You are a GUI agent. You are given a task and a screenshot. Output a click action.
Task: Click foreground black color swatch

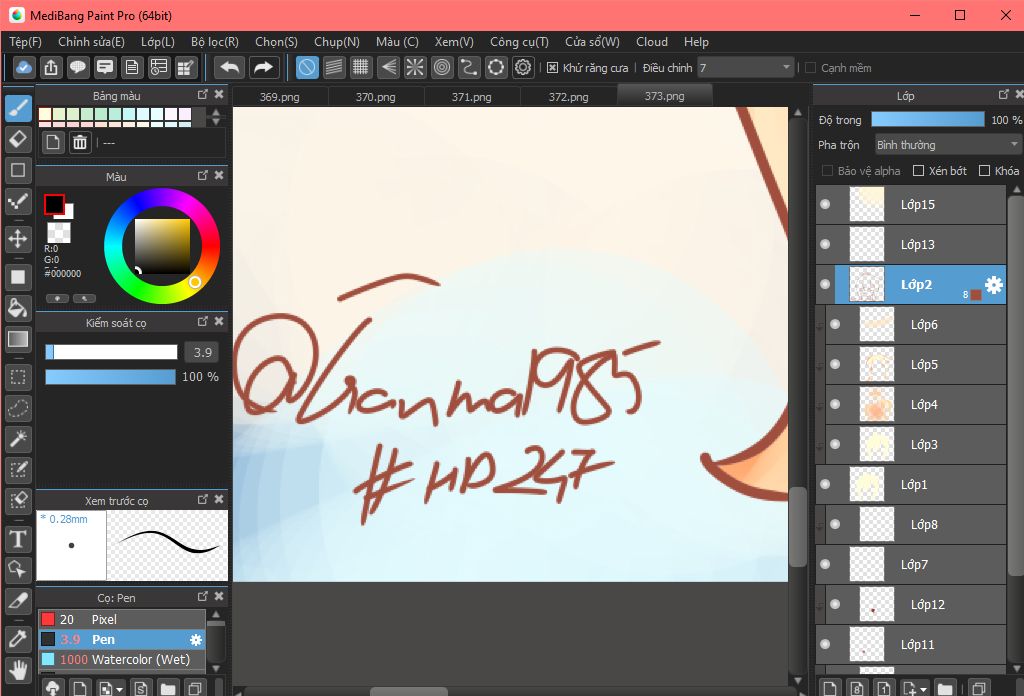pyautogui.click(x=54, y=204)
